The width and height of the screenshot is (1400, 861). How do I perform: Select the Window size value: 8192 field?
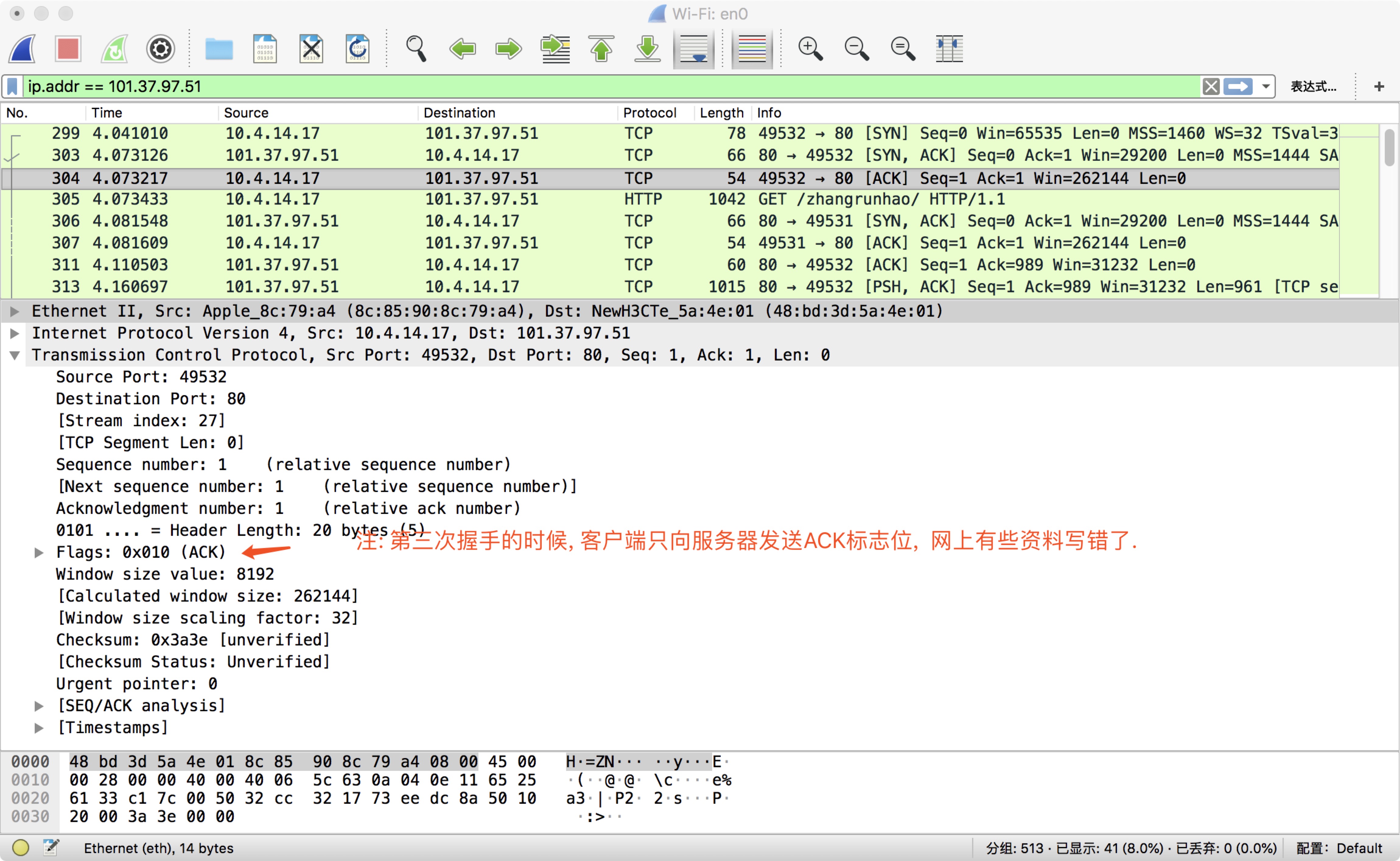point(165,575)
